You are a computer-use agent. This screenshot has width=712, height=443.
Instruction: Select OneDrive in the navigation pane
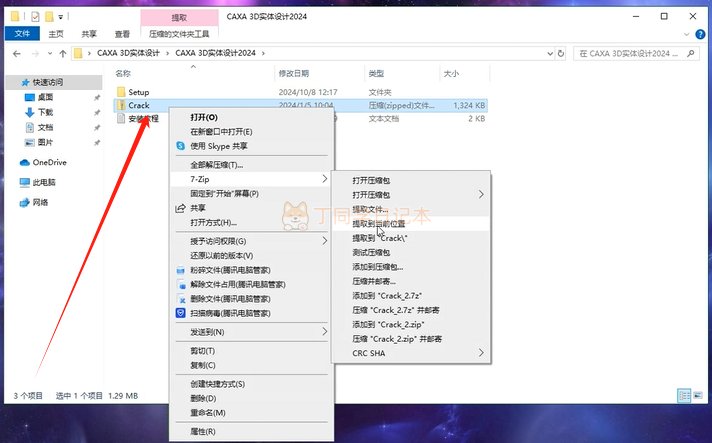[x=49, y=162]
